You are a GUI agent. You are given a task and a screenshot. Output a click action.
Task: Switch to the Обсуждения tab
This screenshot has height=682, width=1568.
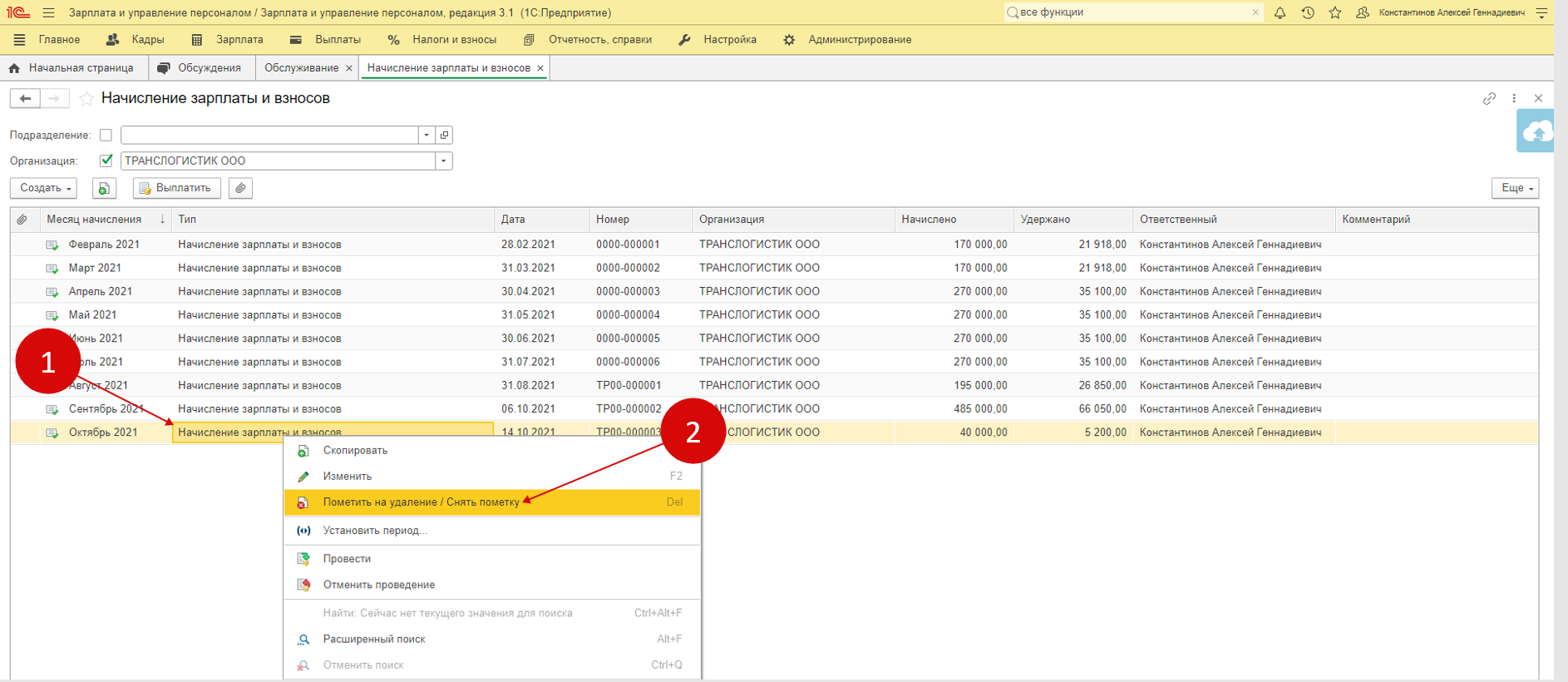(200, 68)
